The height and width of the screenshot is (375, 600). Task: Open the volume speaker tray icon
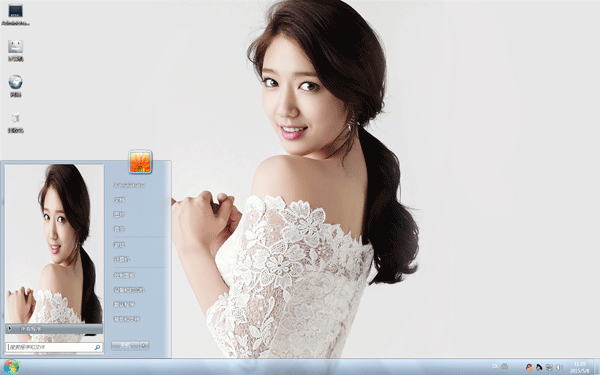point(559,367)
